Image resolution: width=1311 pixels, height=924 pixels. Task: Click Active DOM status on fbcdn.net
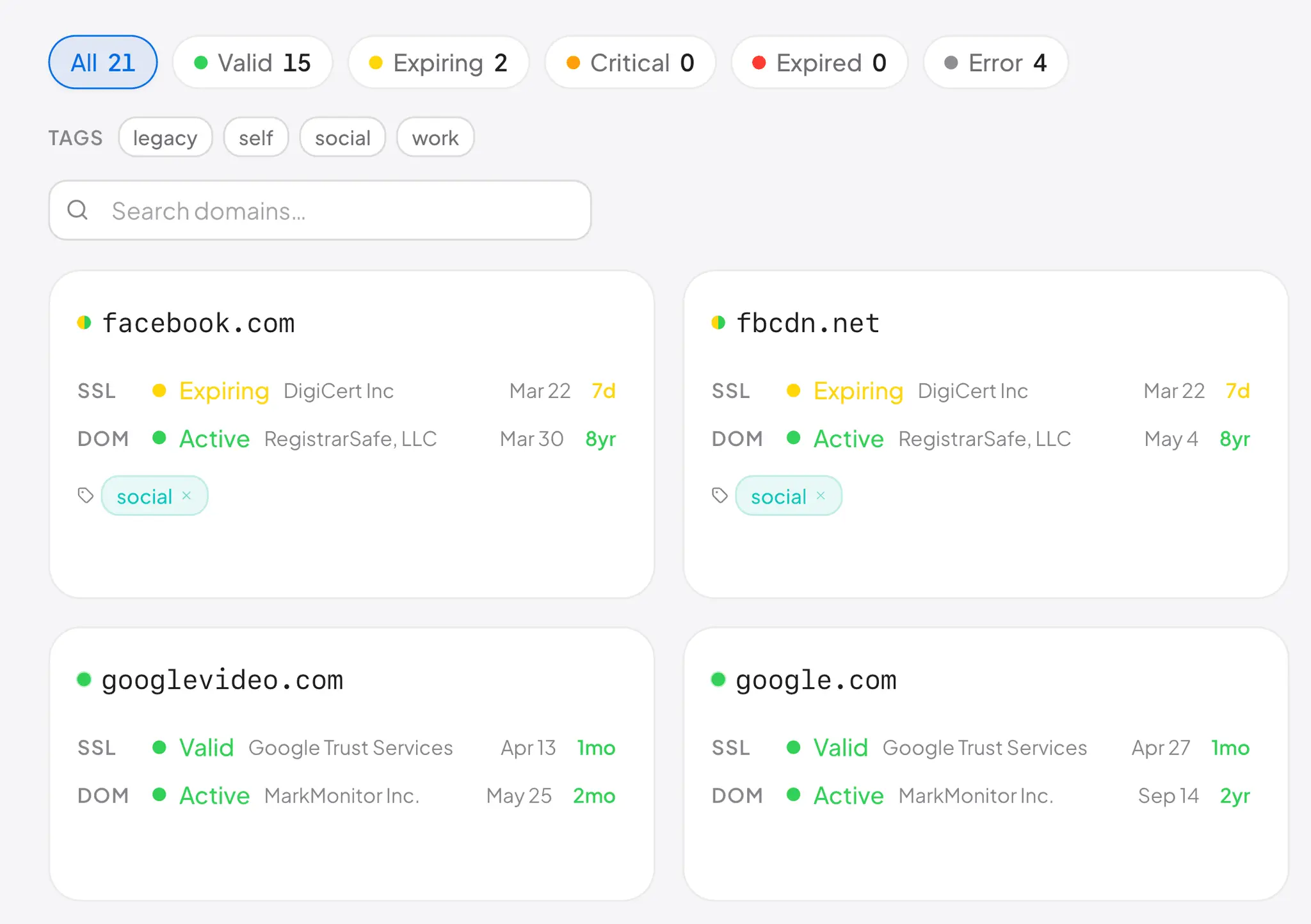[849, 438]
